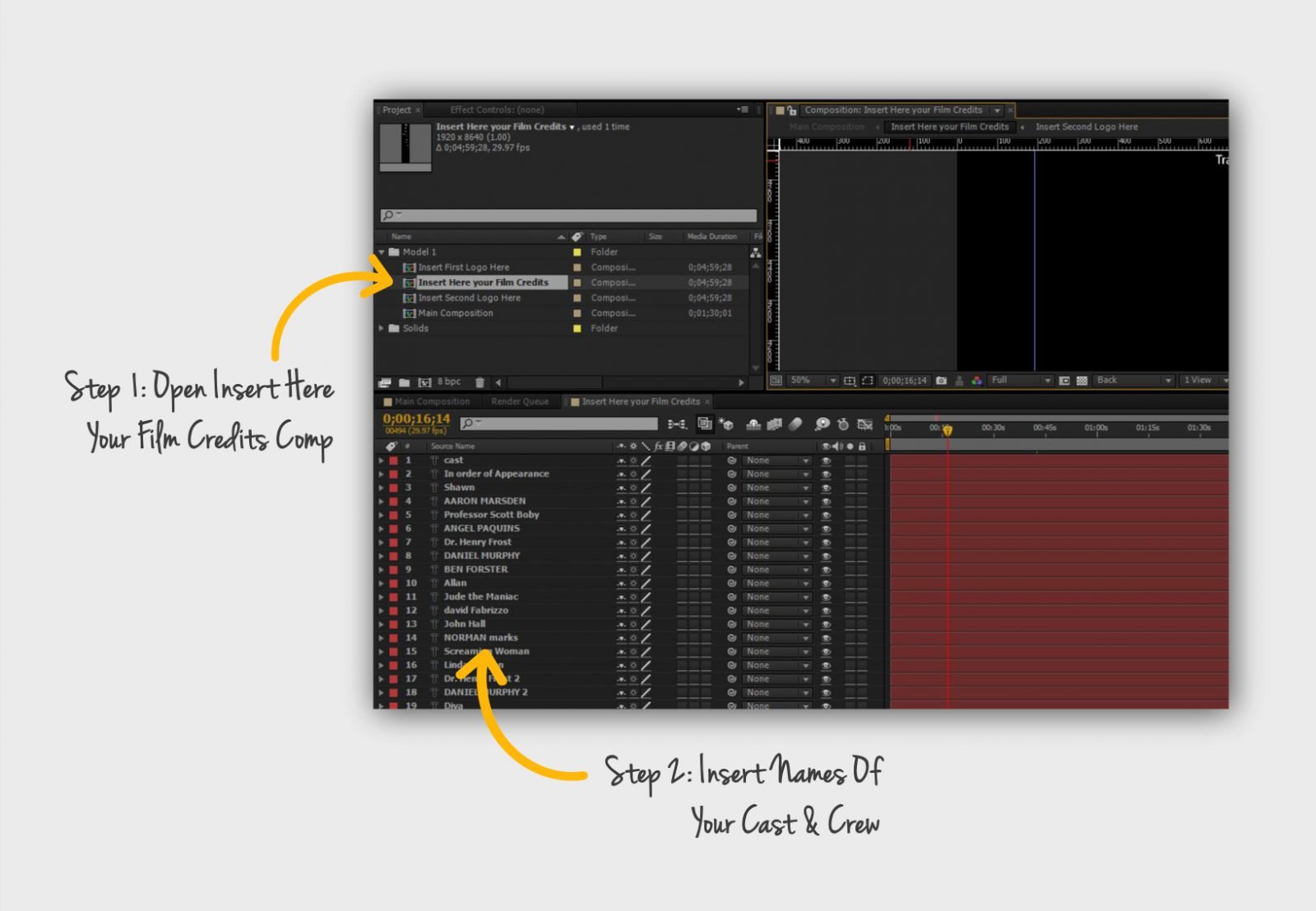Show channel and color management RGB icon

coord(976,381)
